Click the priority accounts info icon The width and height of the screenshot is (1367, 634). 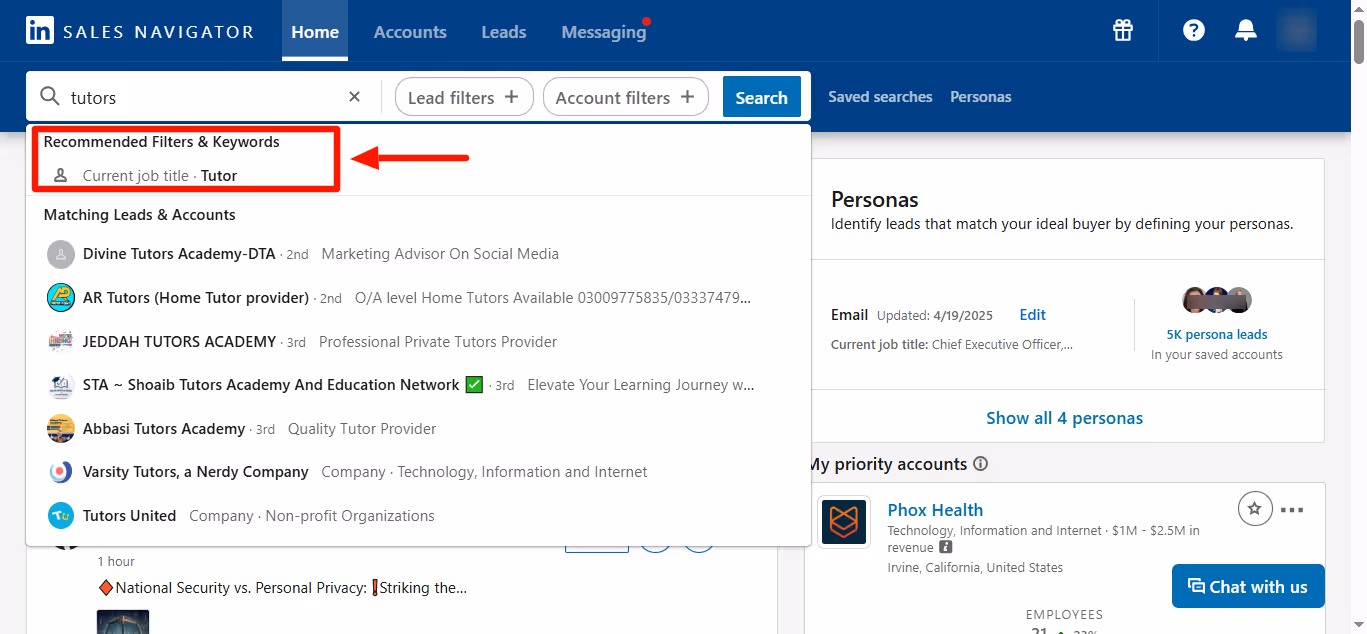[981, 464]
